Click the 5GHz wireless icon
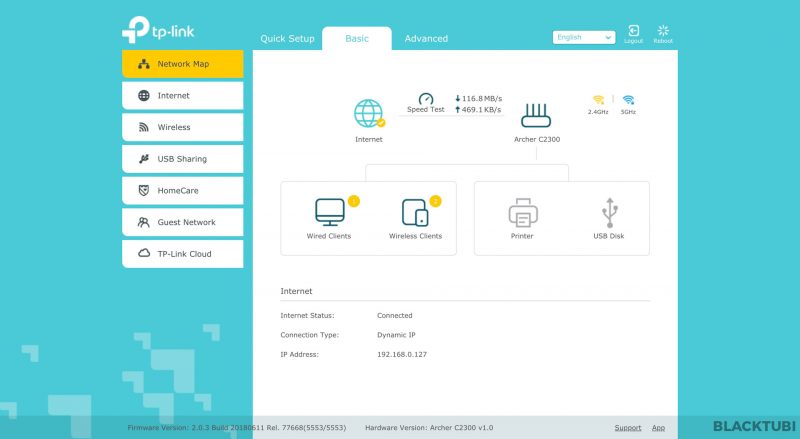The width and height of the screenshot is (800, 439). [x=628, y=100]
